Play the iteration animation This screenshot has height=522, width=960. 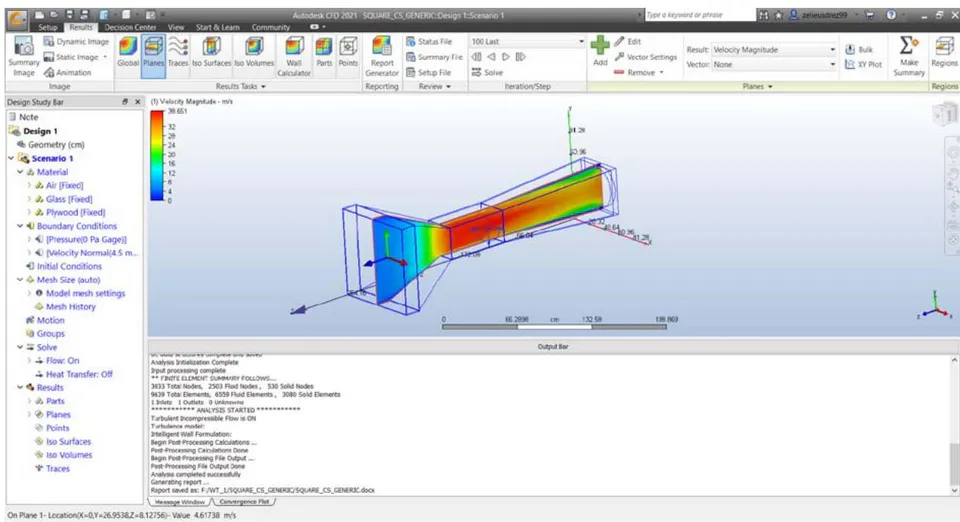506,57
